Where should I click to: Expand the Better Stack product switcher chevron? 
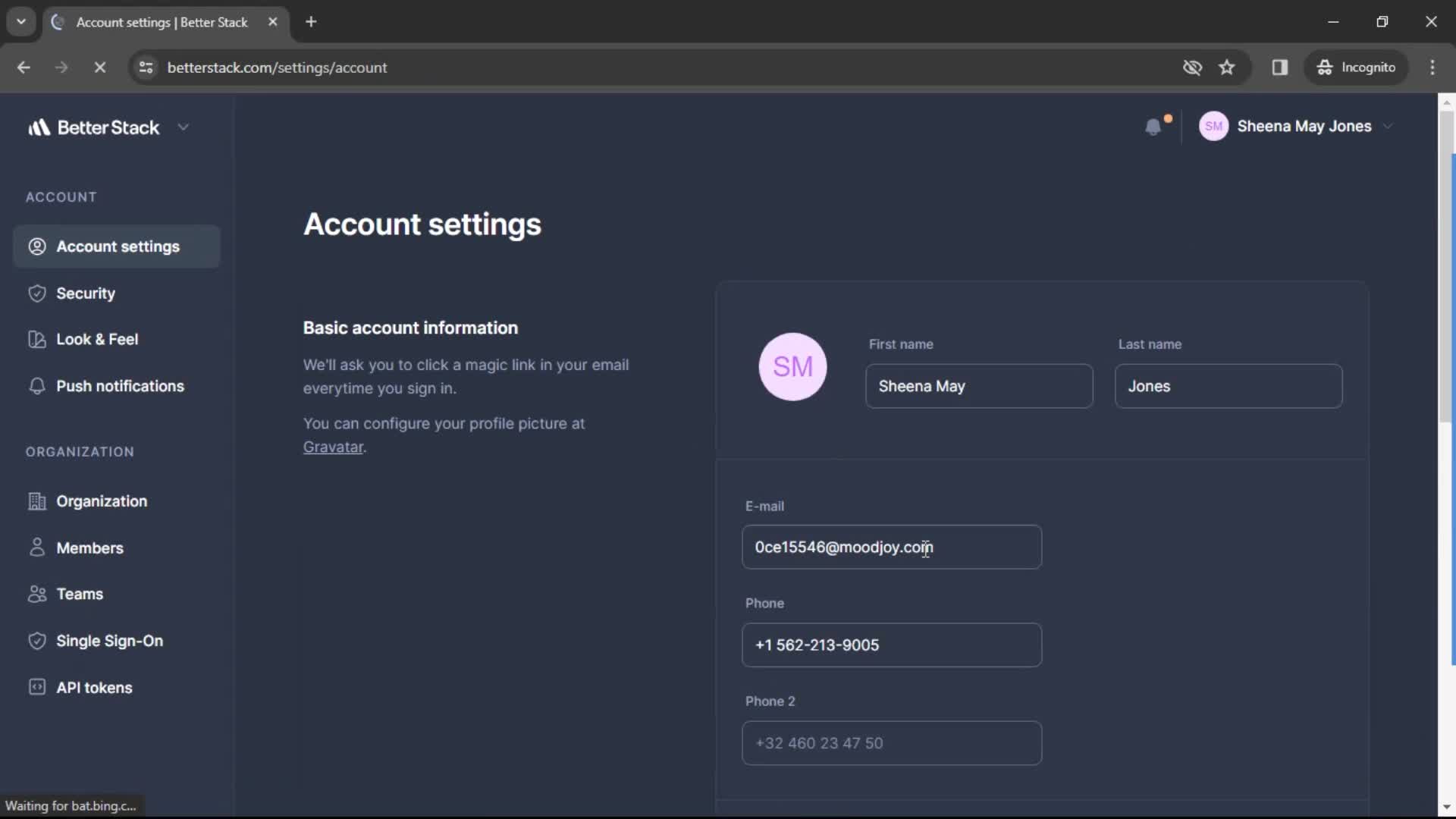point(183,127)
